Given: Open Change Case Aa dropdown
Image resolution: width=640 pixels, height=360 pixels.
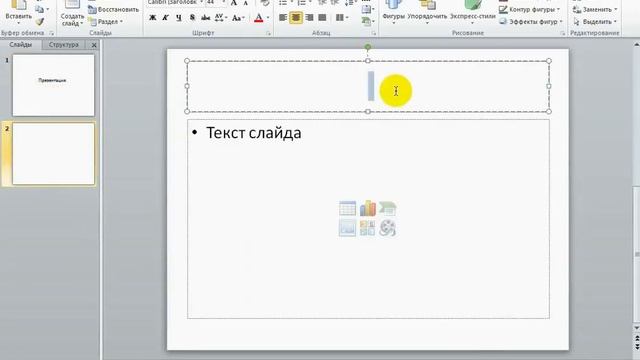Looking at the screenshot, I should [238, 18].
